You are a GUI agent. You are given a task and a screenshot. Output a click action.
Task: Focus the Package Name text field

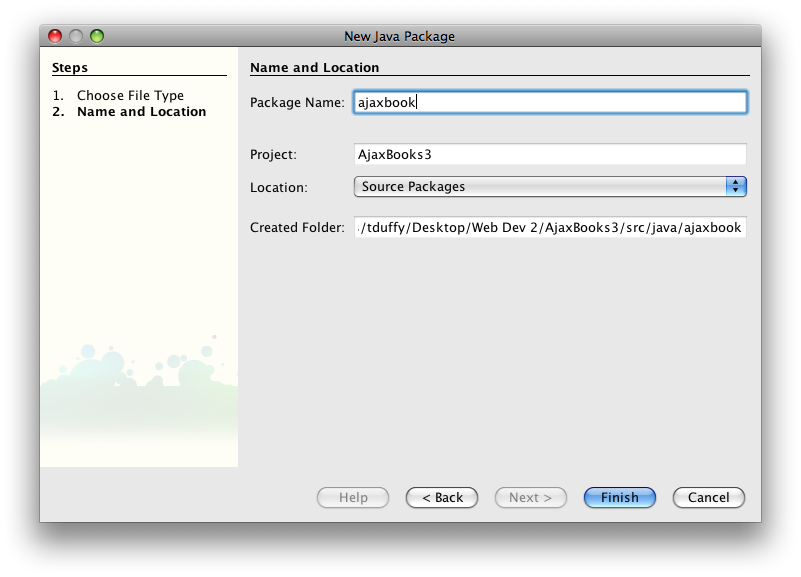[550, 102]
